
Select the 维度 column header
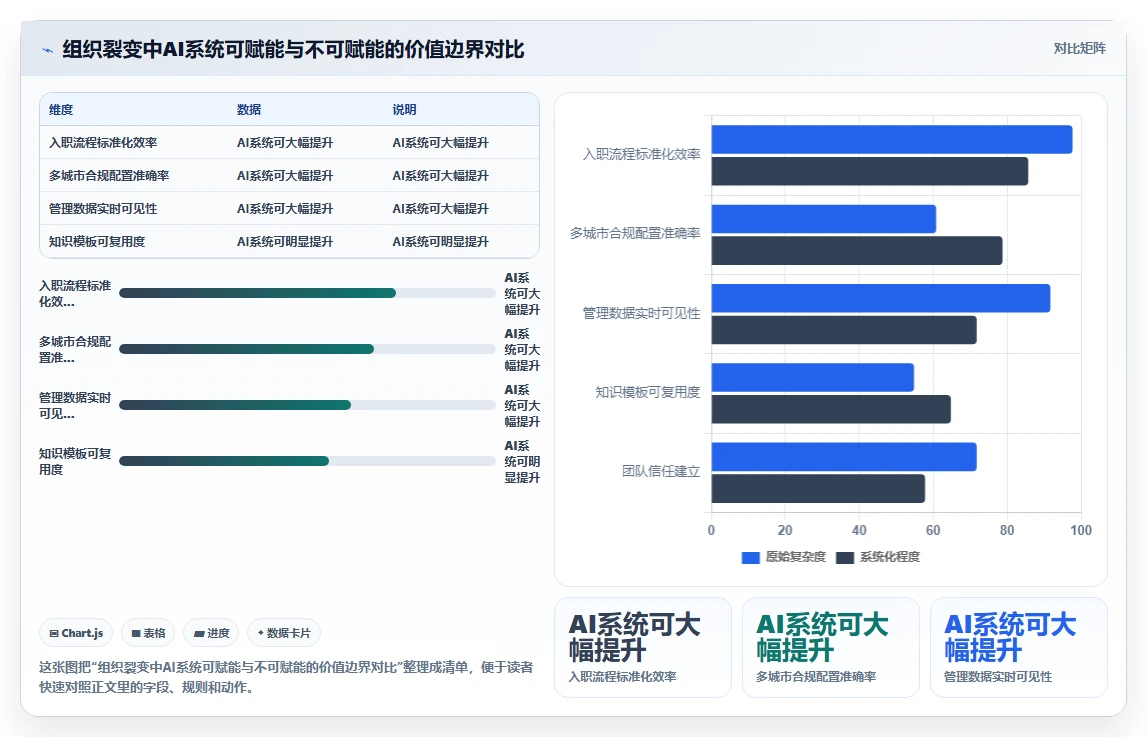(61, 110)
